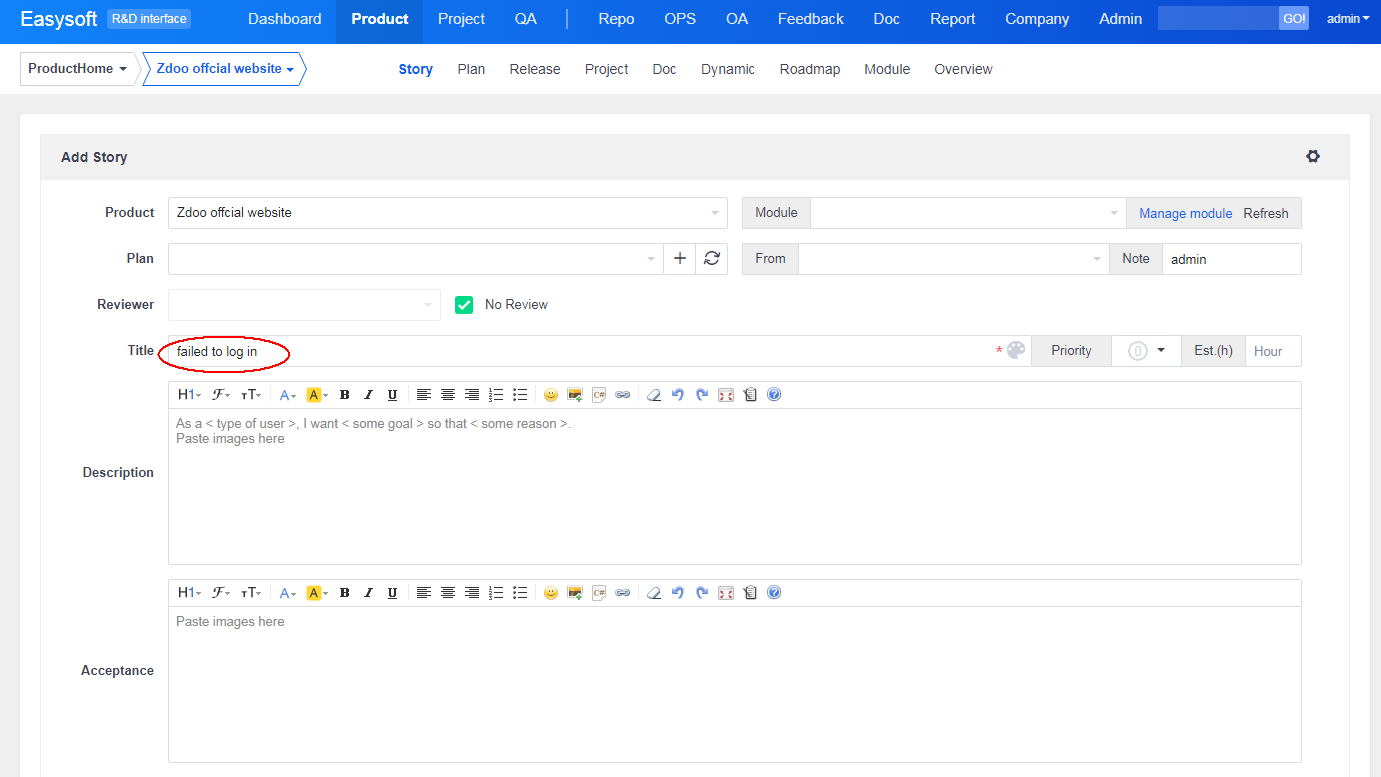Click the hyperlink icon in the Acceptance toolbar
The width and height of the screenshot is (1381, 777).
click(623, 593)
